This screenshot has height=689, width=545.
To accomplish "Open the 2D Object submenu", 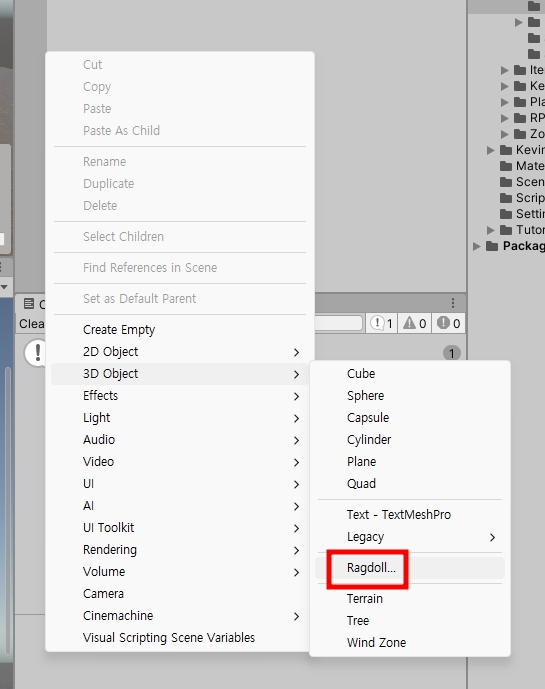I will [x=180, y=352].
